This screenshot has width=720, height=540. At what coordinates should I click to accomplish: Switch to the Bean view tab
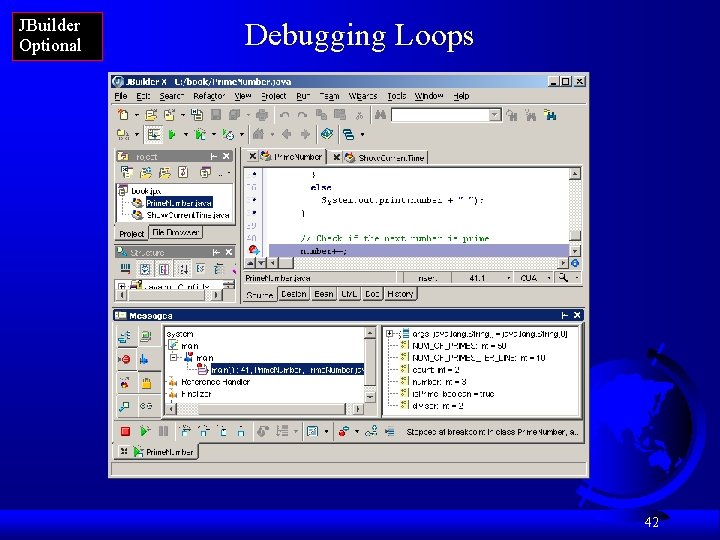pyautogui.click(x=324, y=294)
